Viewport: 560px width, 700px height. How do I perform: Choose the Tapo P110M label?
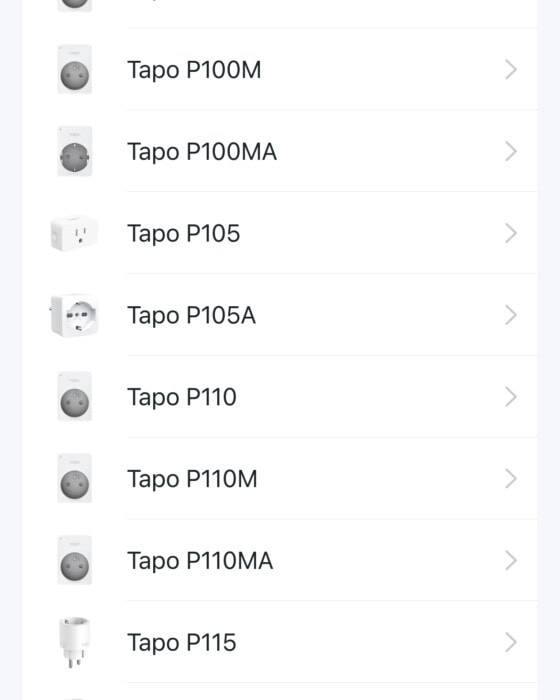(x=192, y=479)
